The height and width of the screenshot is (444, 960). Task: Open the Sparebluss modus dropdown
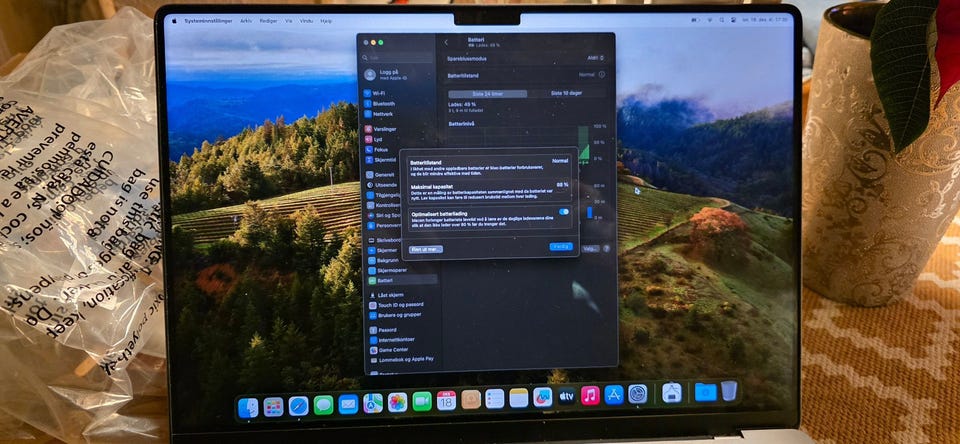click(596, 58)
